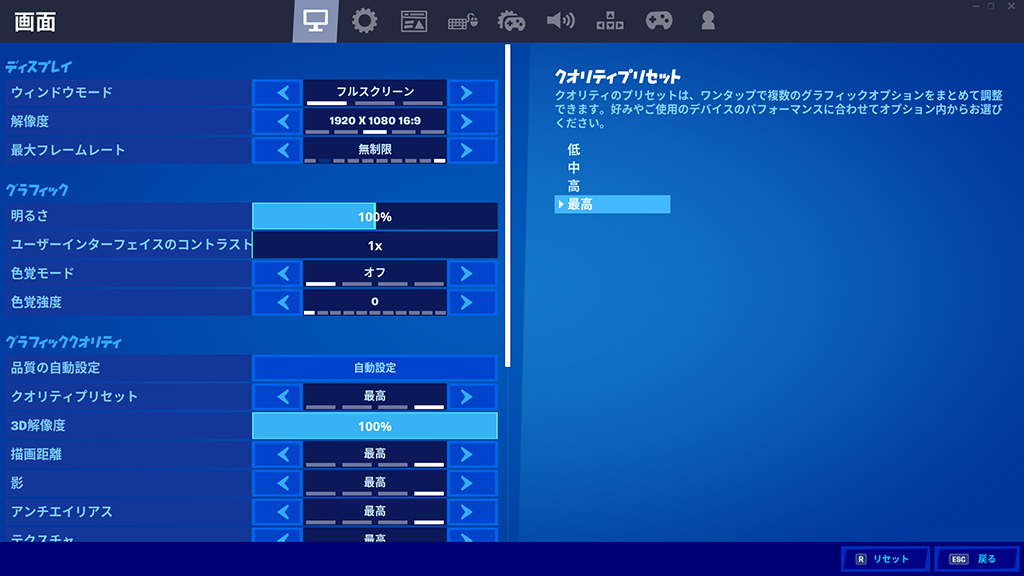Click left arrow for クオリティプリセット
The width and height of the screenshot is (1024, 576).
point(277,396)
